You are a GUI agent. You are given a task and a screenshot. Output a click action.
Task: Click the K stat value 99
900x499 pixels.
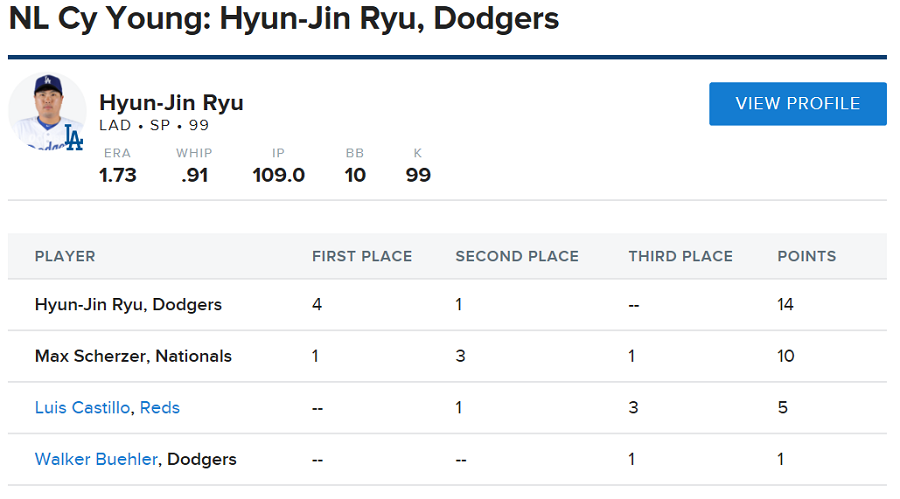point(418,175)
